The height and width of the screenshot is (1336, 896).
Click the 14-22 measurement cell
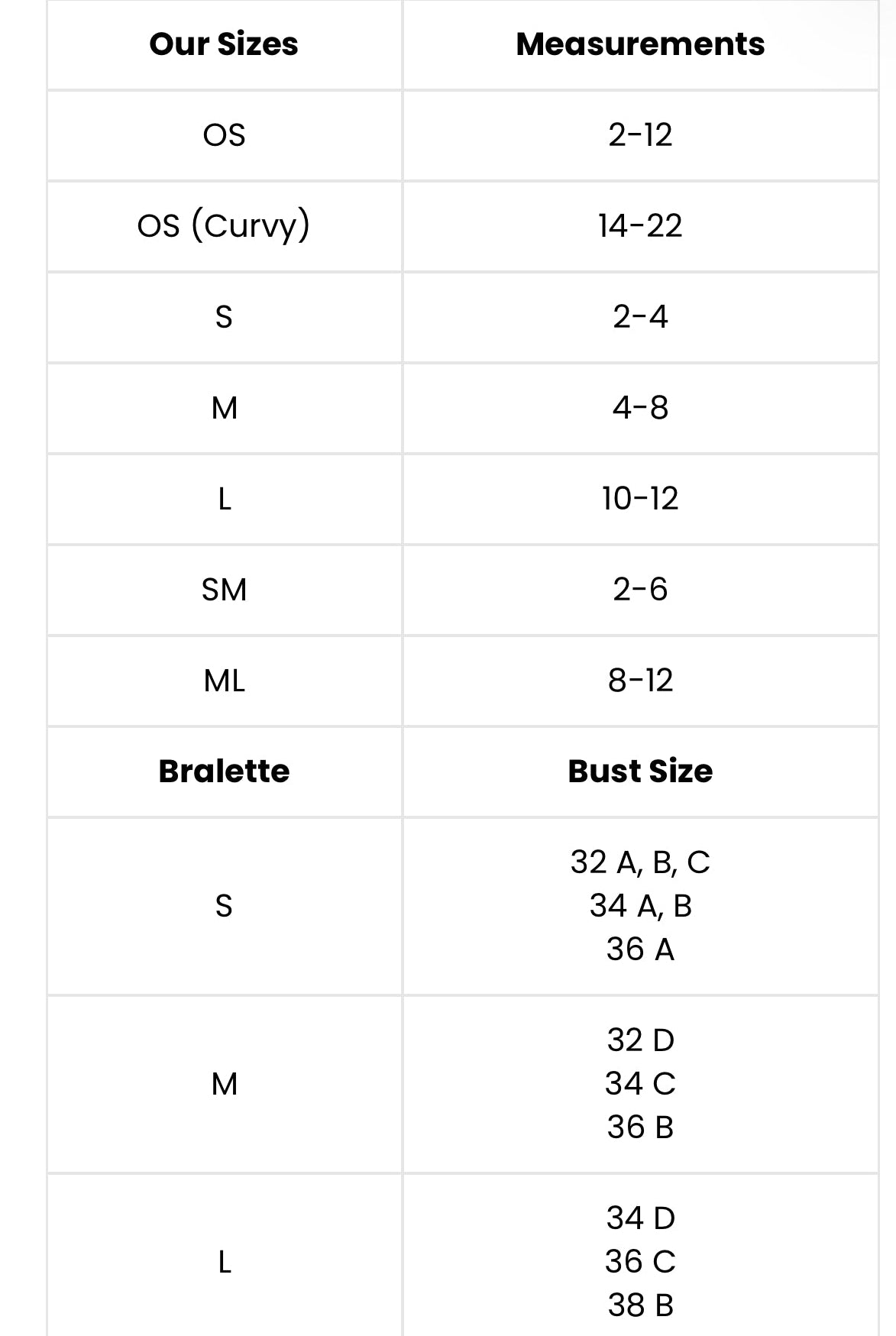pyautogui.click(x=640, y=226)
